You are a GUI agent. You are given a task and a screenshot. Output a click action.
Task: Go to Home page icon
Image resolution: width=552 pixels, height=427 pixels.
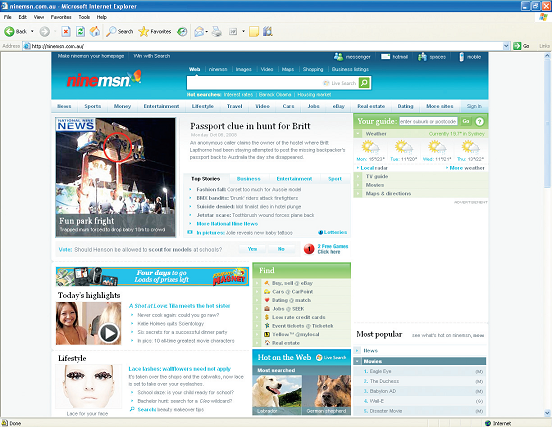pos(95,32)
